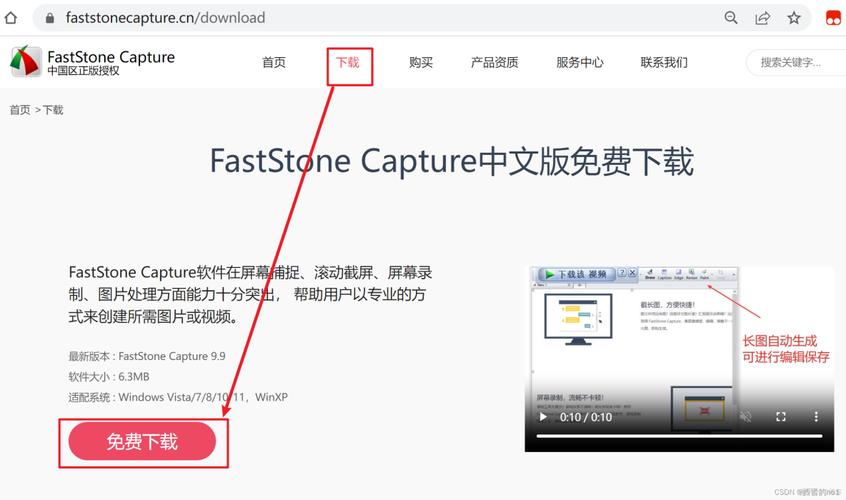Click the 首页 breadcrumb link
The image size is (846, 500).
click(20, 110)
